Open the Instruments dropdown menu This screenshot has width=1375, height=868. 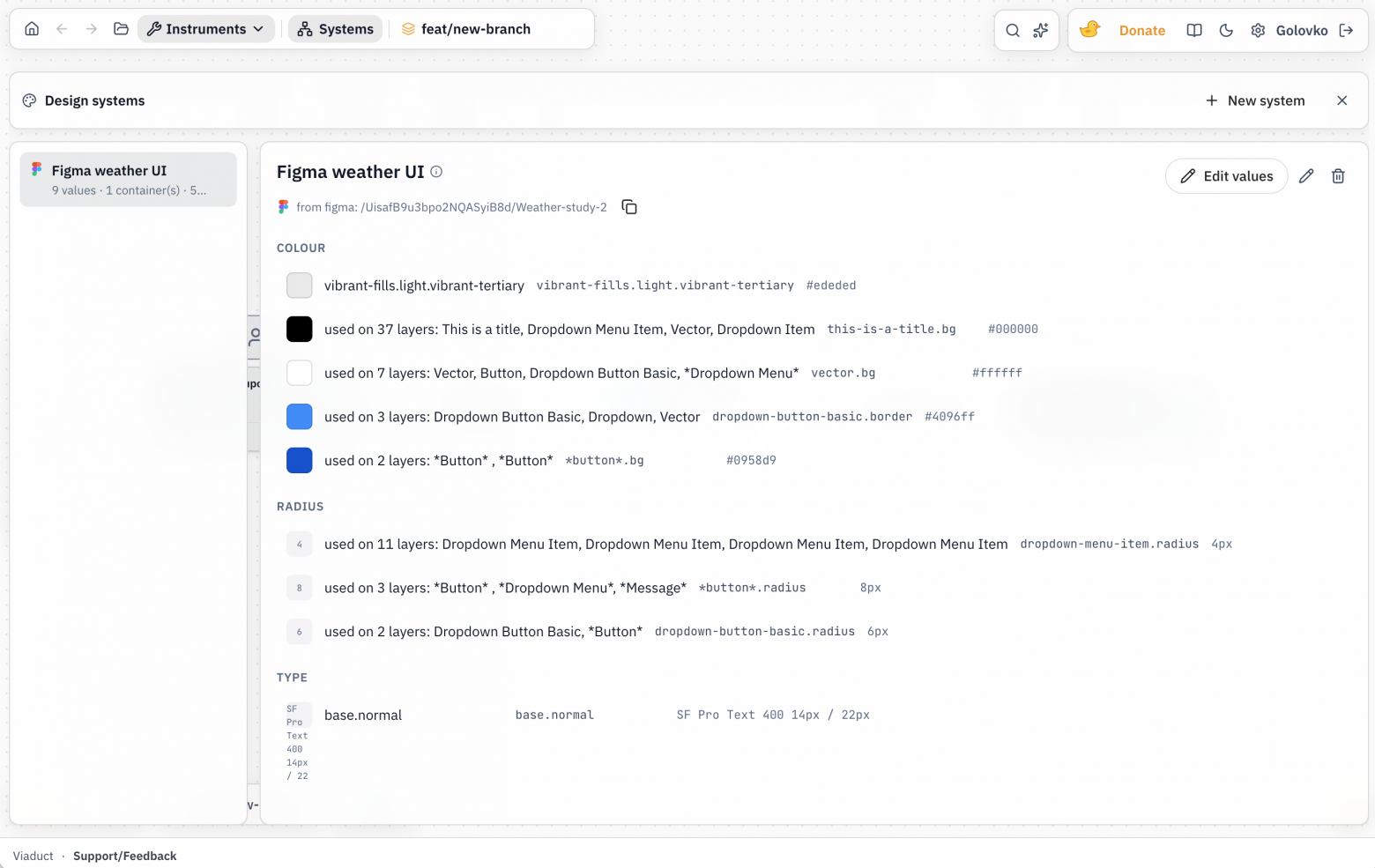click(205, 29)
